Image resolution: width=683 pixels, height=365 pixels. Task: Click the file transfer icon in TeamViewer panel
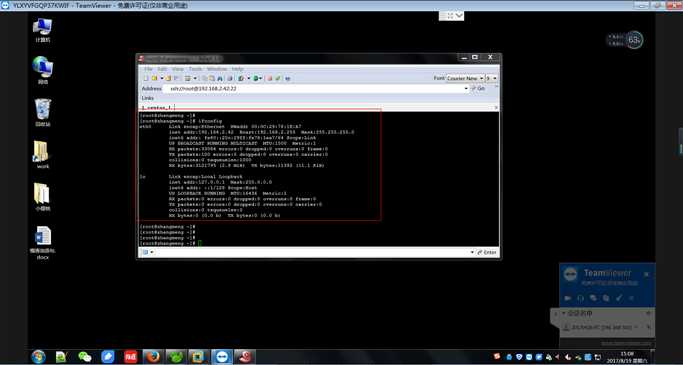coord(606,298)
